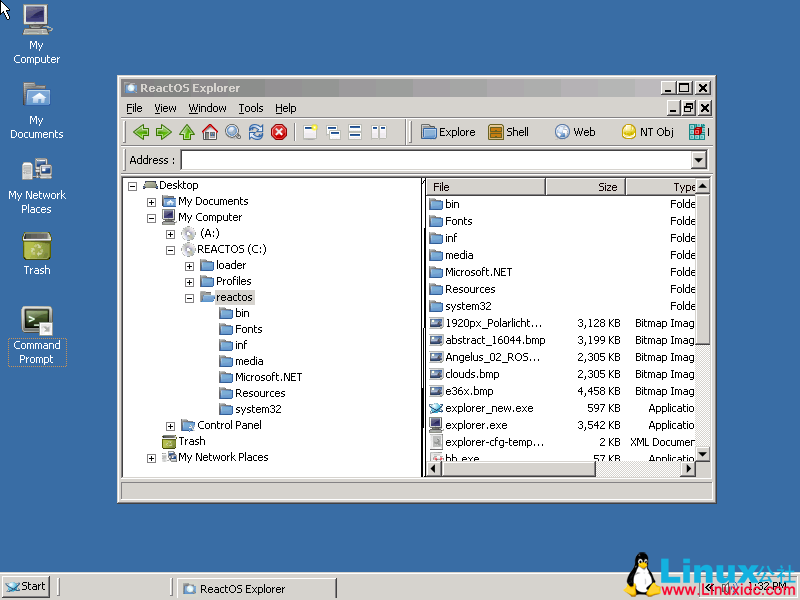Open the Help menu
The width and height of the screenshot is (800, 600).
[286, 108]
